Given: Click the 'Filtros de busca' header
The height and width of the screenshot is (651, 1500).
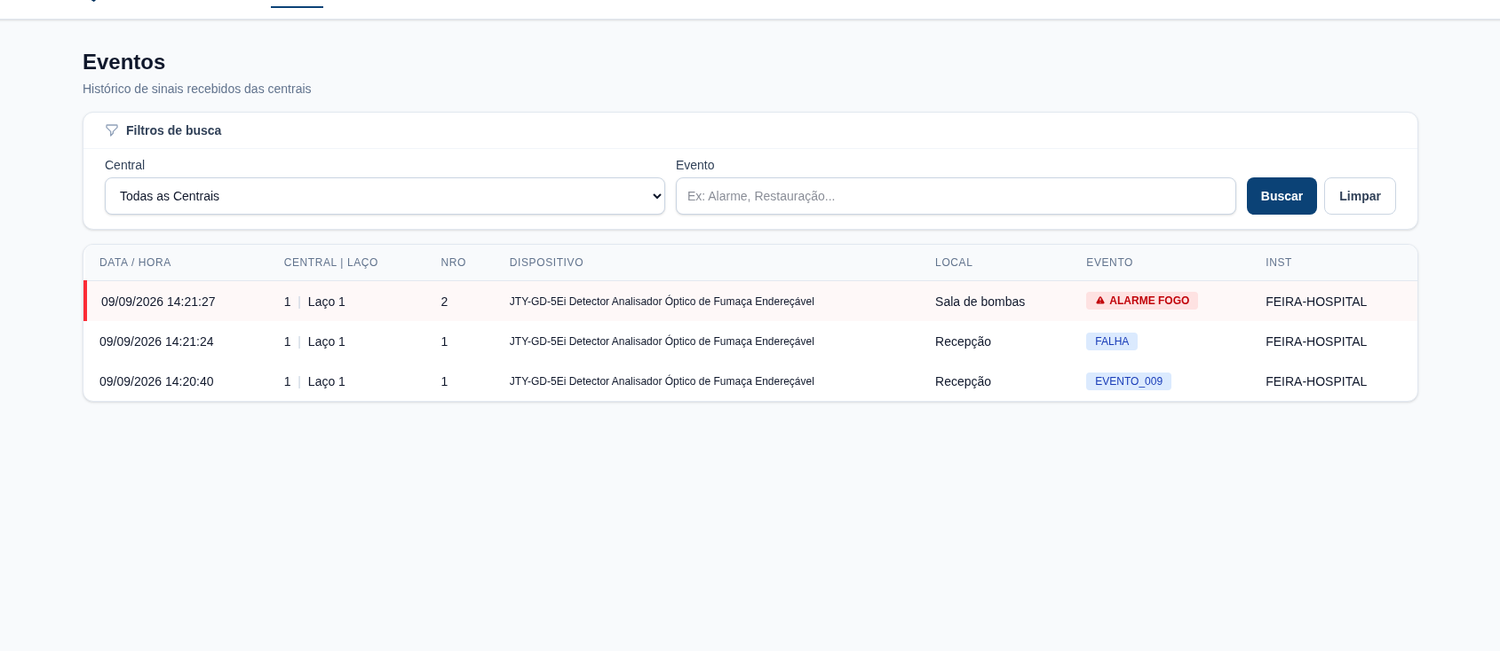Looking at the screenshot, I should (174, 130).
